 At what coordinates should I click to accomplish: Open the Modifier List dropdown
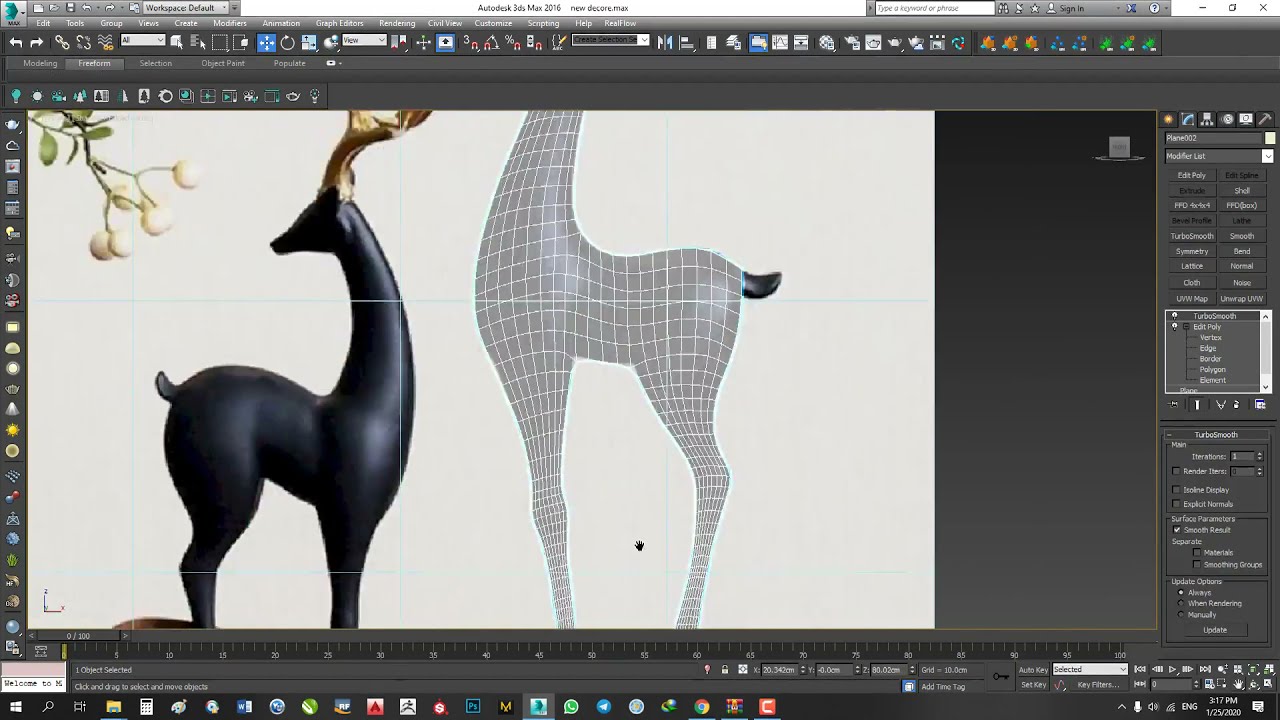pyautogui.click(x=1219, y=156)
